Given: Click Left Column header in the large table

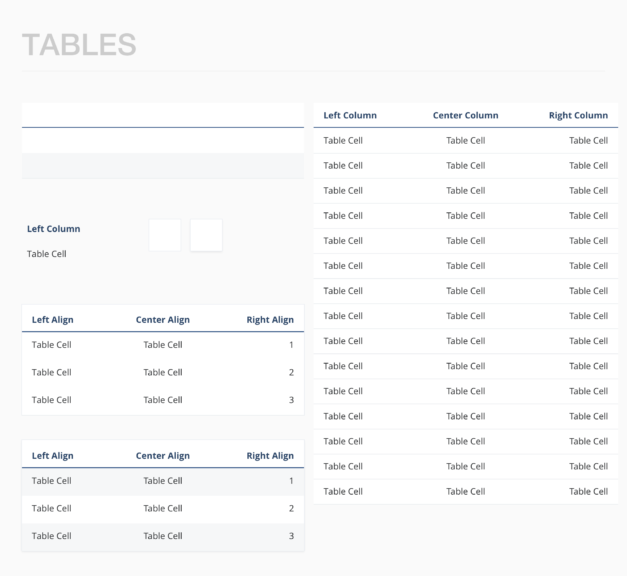Looking at the screenshot, I should [350, 115].
